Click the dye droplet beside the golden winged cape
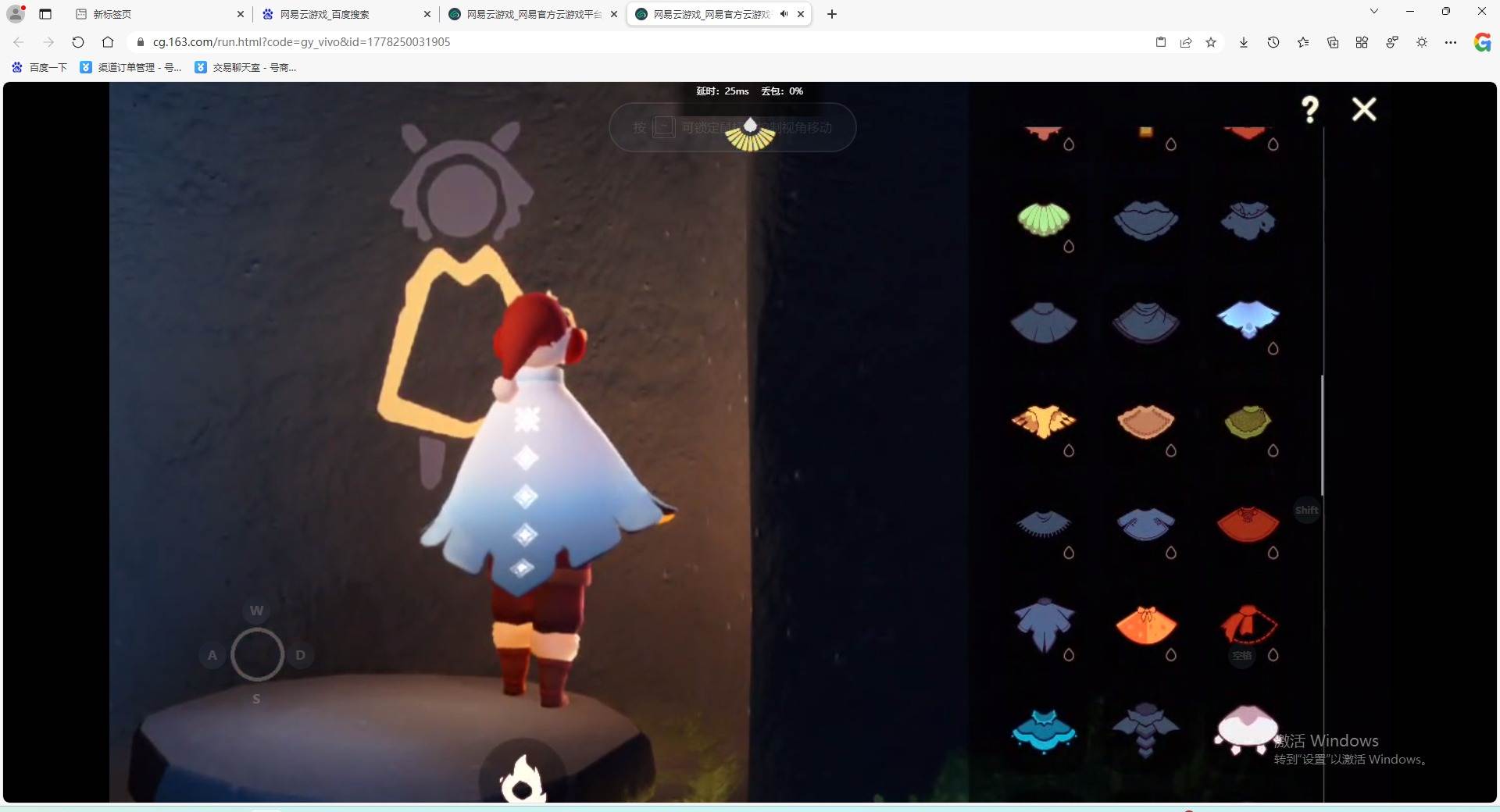Viewport: 1500px width, 812px height. coord(1069,451)
